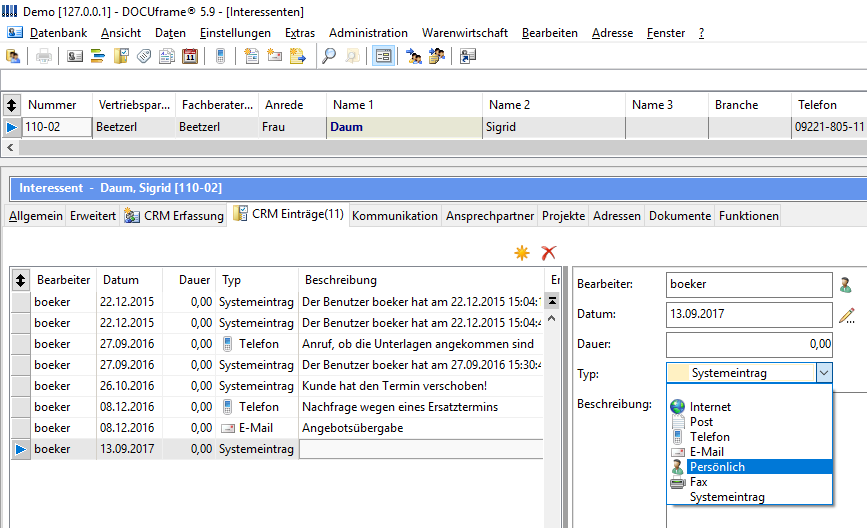The image size is (867, 528).
Task: Open the Administration menu
Action: 368,33
